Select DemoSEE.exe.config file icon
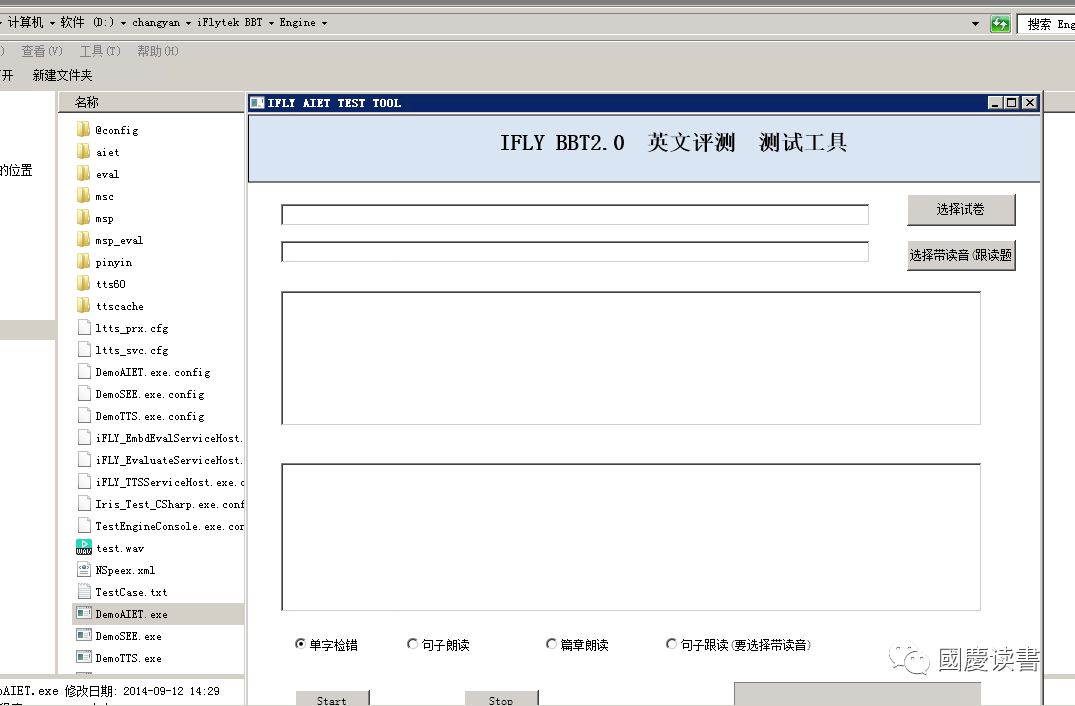The image size is (1075, 706). coord(84,393)
